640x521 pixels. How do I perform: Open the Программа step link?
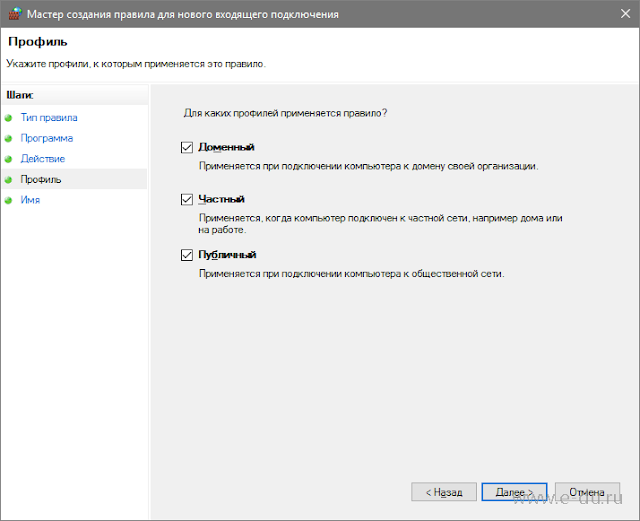(x=46, y=138)
